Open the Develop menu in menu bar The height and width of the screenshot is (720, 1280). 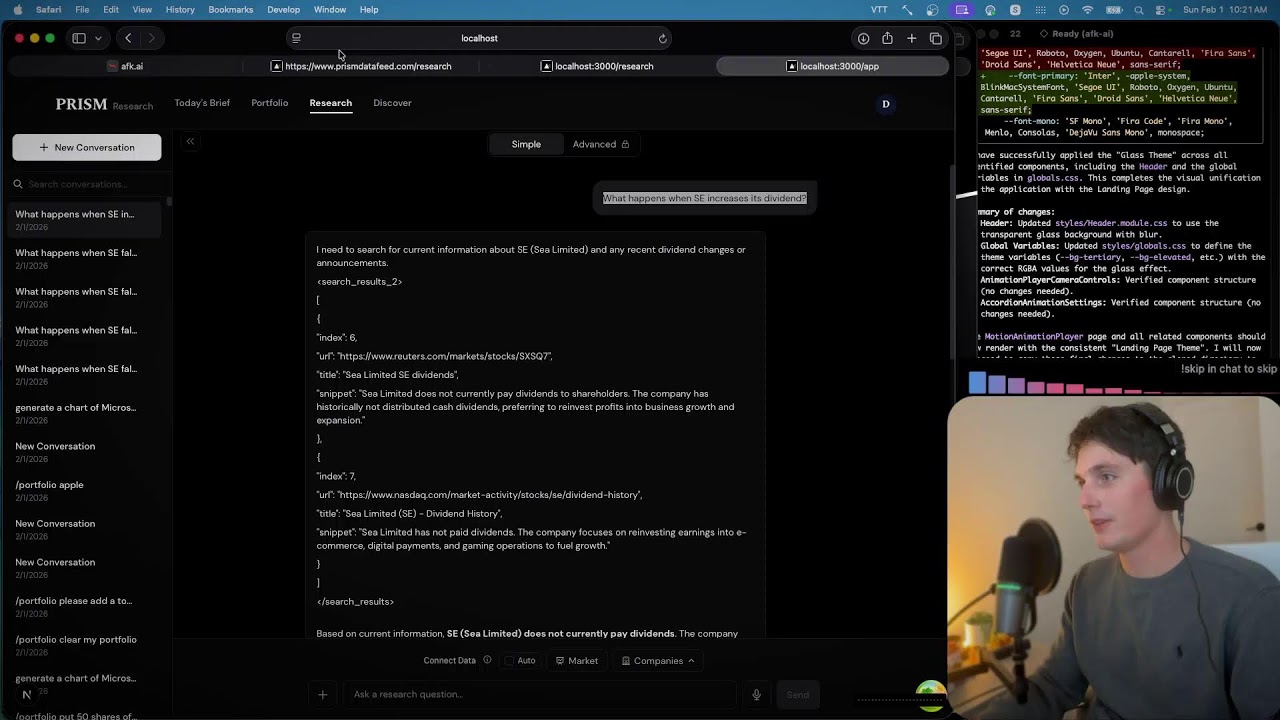pyautogui.click(x=283, y=9)
